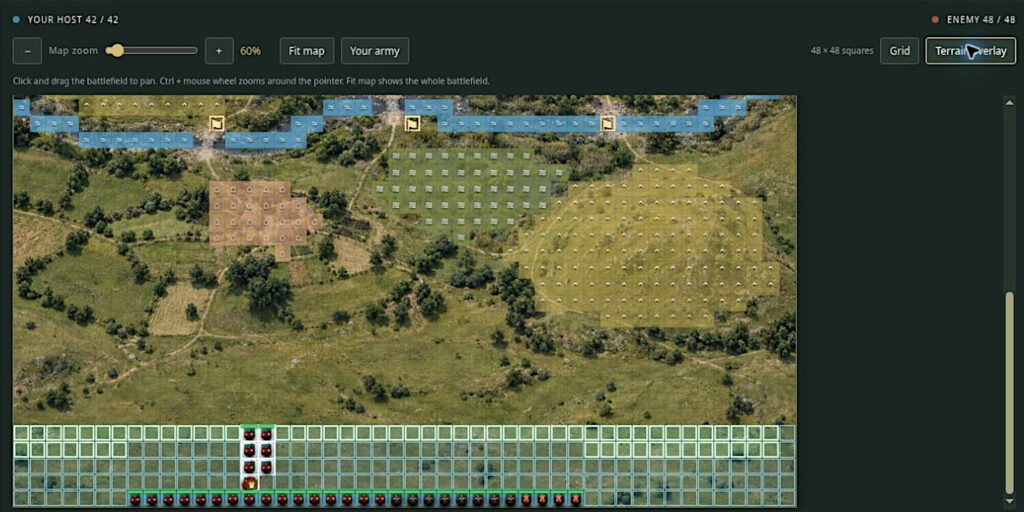Viewport: 1024px width, 512px height.
Task: Click the vertical scrollbar thumb
Action: tap(1010, 392)
